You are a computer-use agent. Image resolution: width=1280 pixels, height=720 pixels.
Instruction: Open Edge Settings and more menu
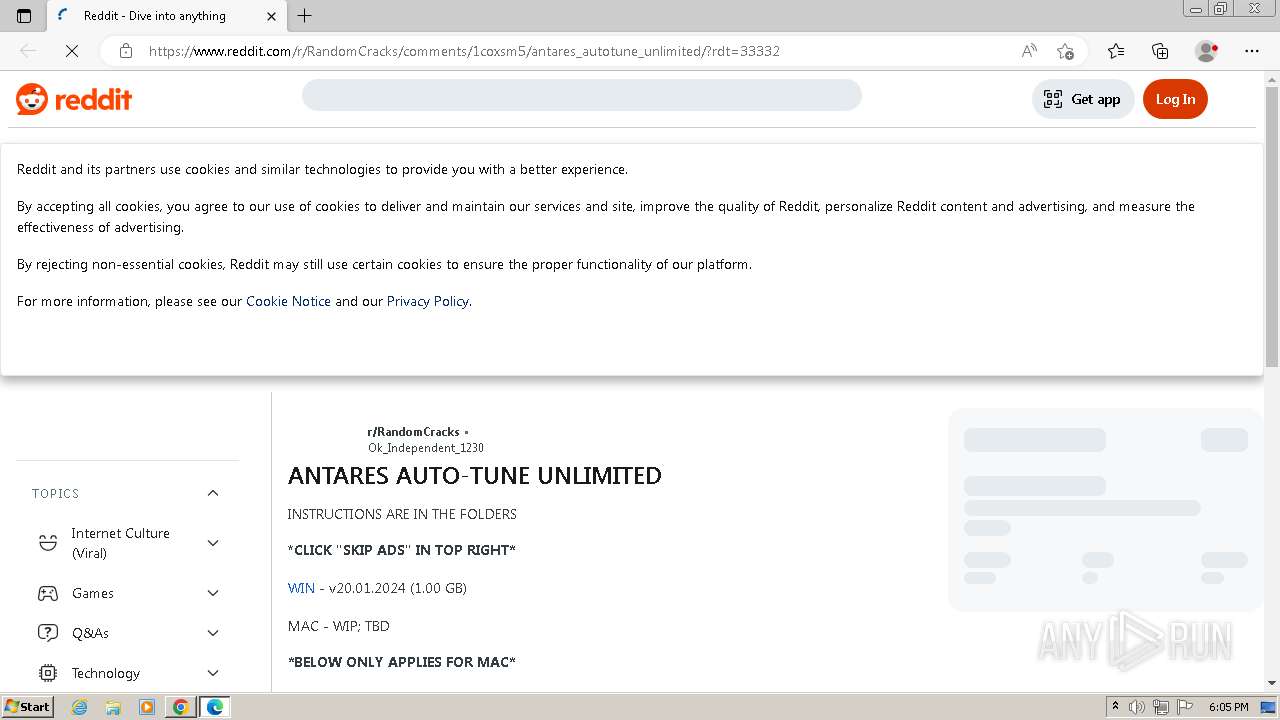1252,51
